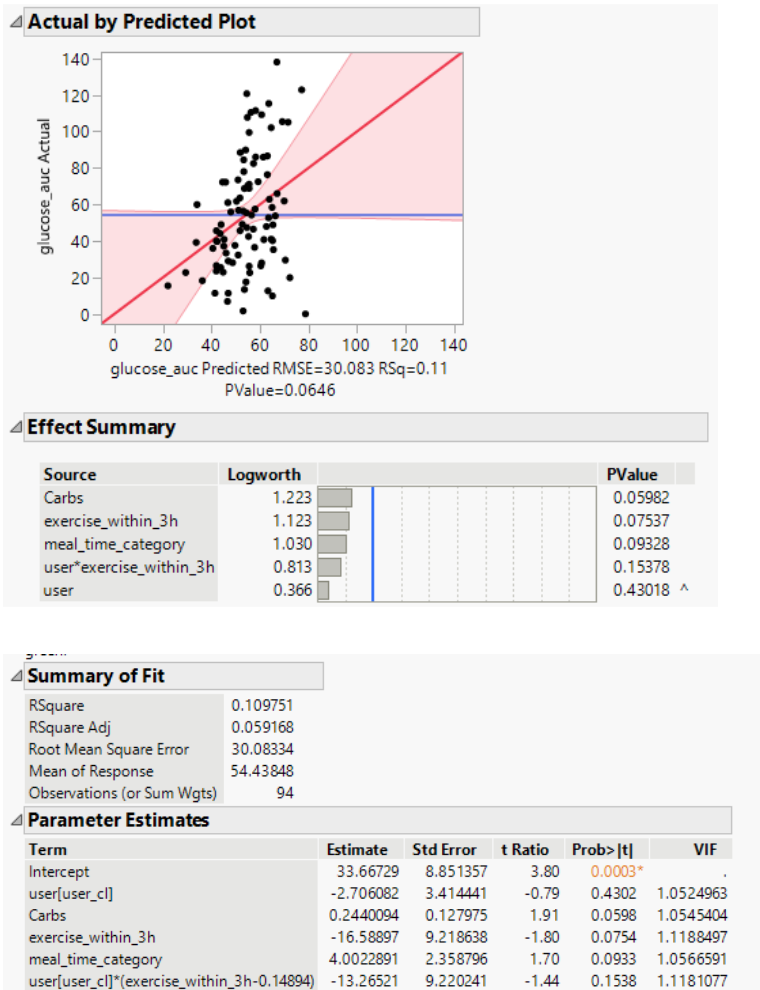The image size is (760, 990).
Task: Click the caret marker beside user PValue
Action: [x=684, y=591]
